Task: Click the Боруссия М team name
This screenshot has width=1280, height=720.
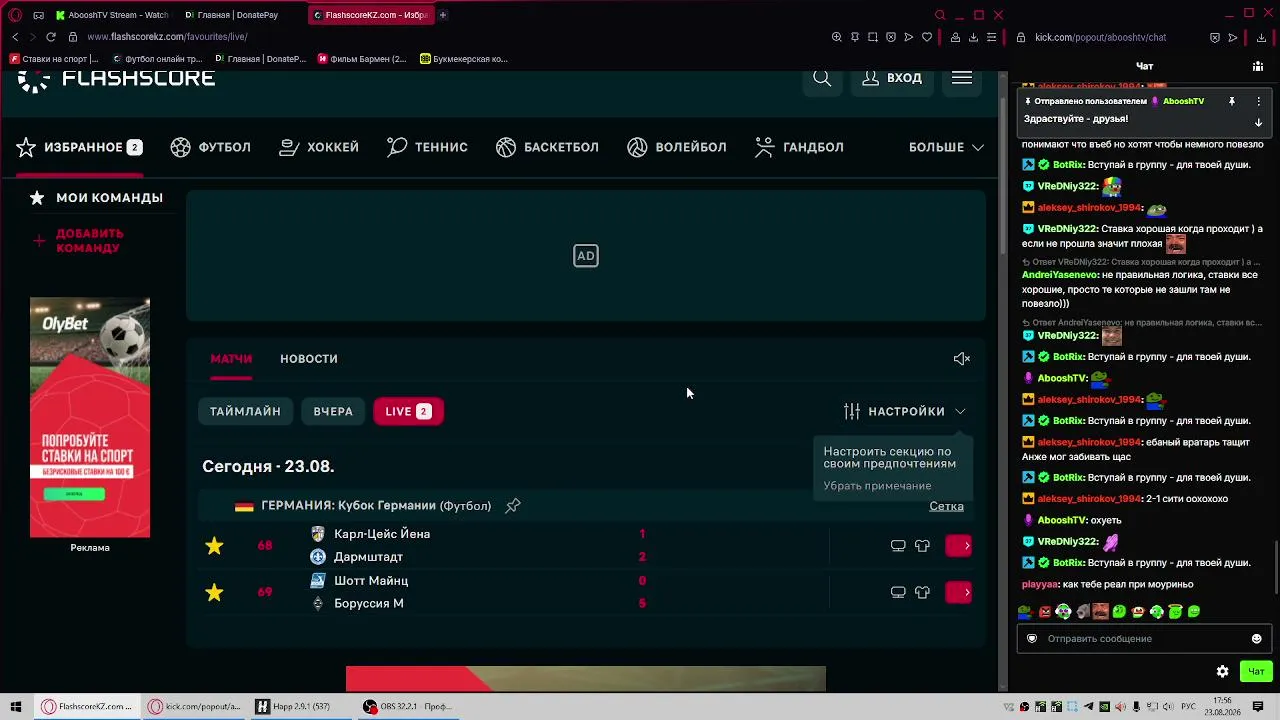Action: 369,604
